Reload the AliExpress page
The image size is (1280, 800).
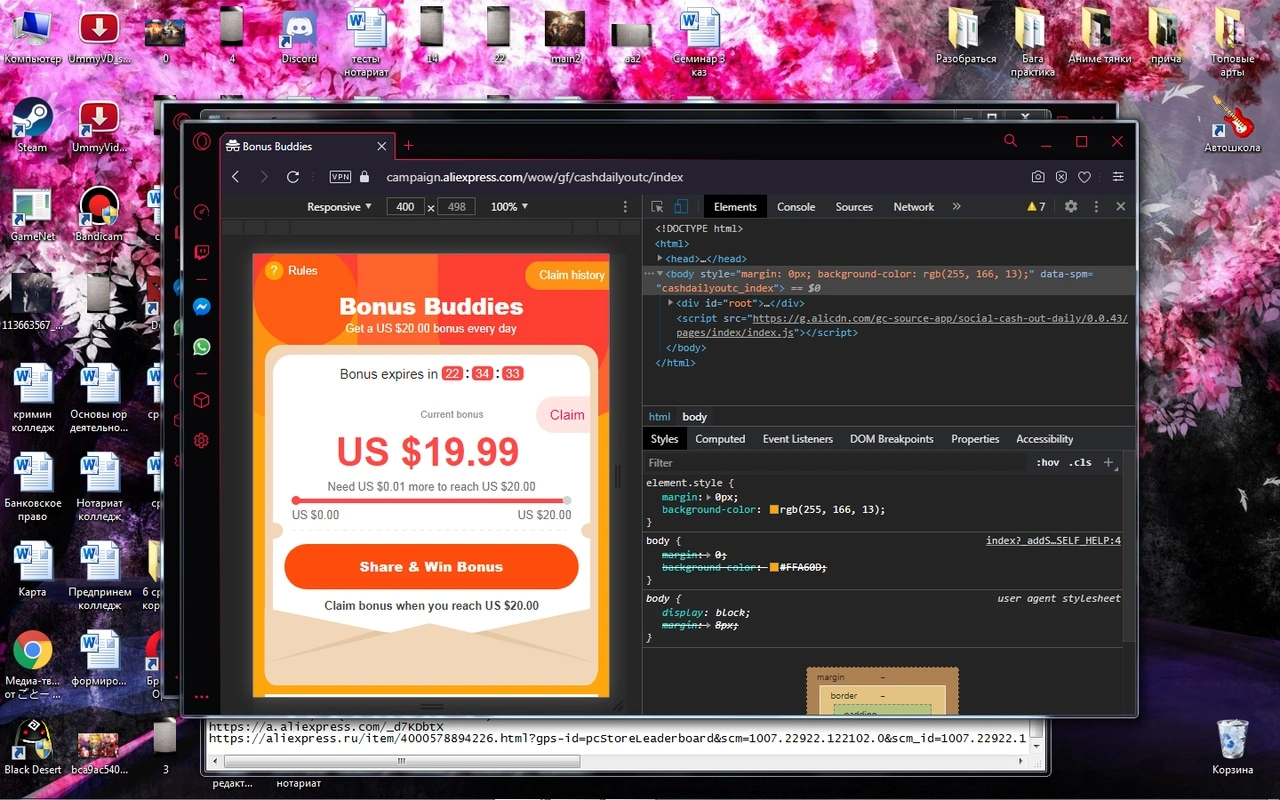pos(293,177)
